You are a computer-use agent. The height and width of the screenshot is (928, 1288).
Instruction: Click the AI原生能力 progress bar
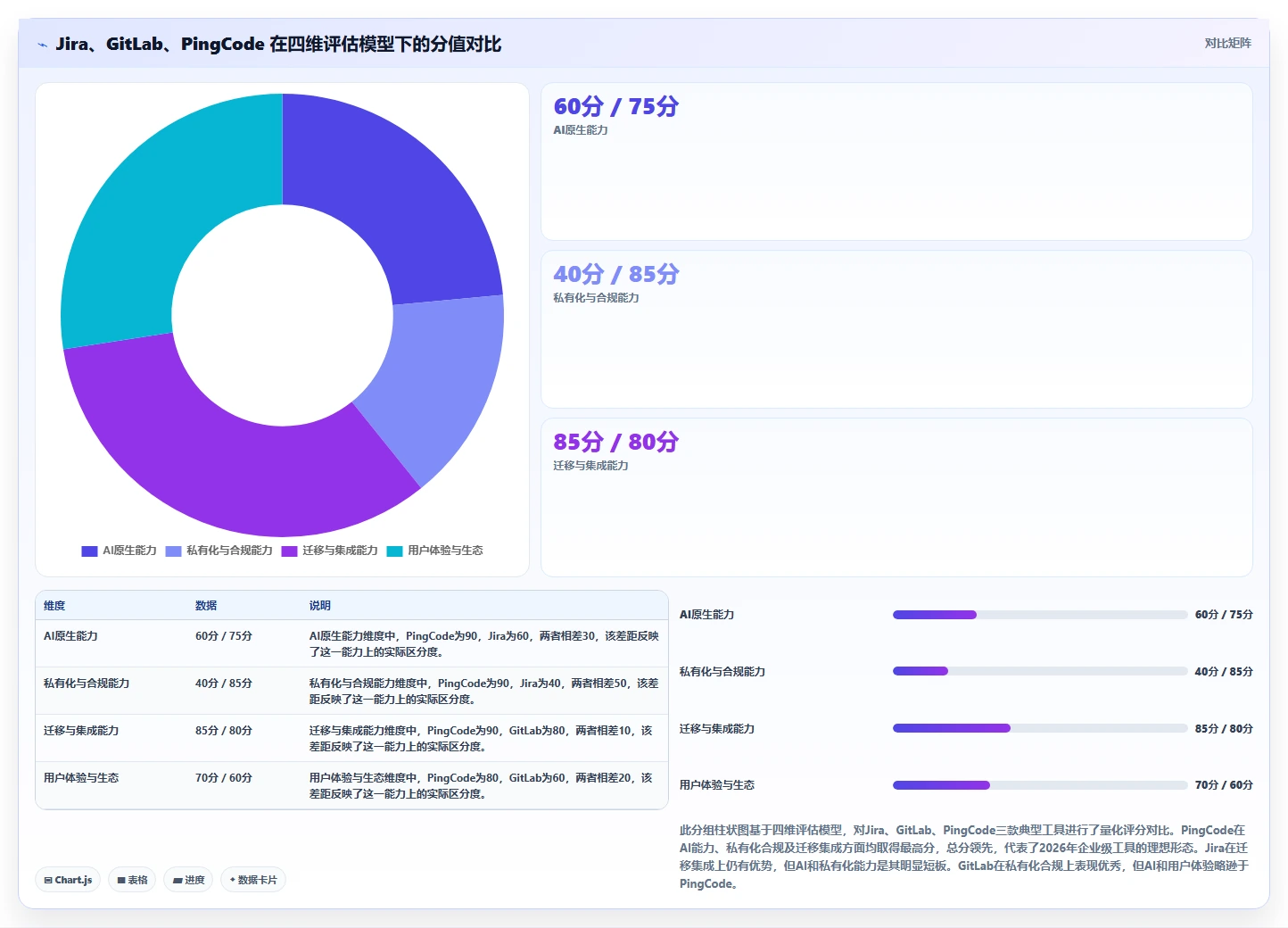pos(1040,615)
